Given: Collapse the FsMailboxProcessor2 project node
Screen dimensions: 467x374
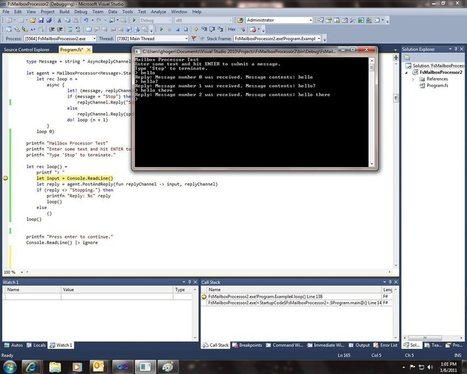Looking at the screenshot, I should click(x=407, y=72).
